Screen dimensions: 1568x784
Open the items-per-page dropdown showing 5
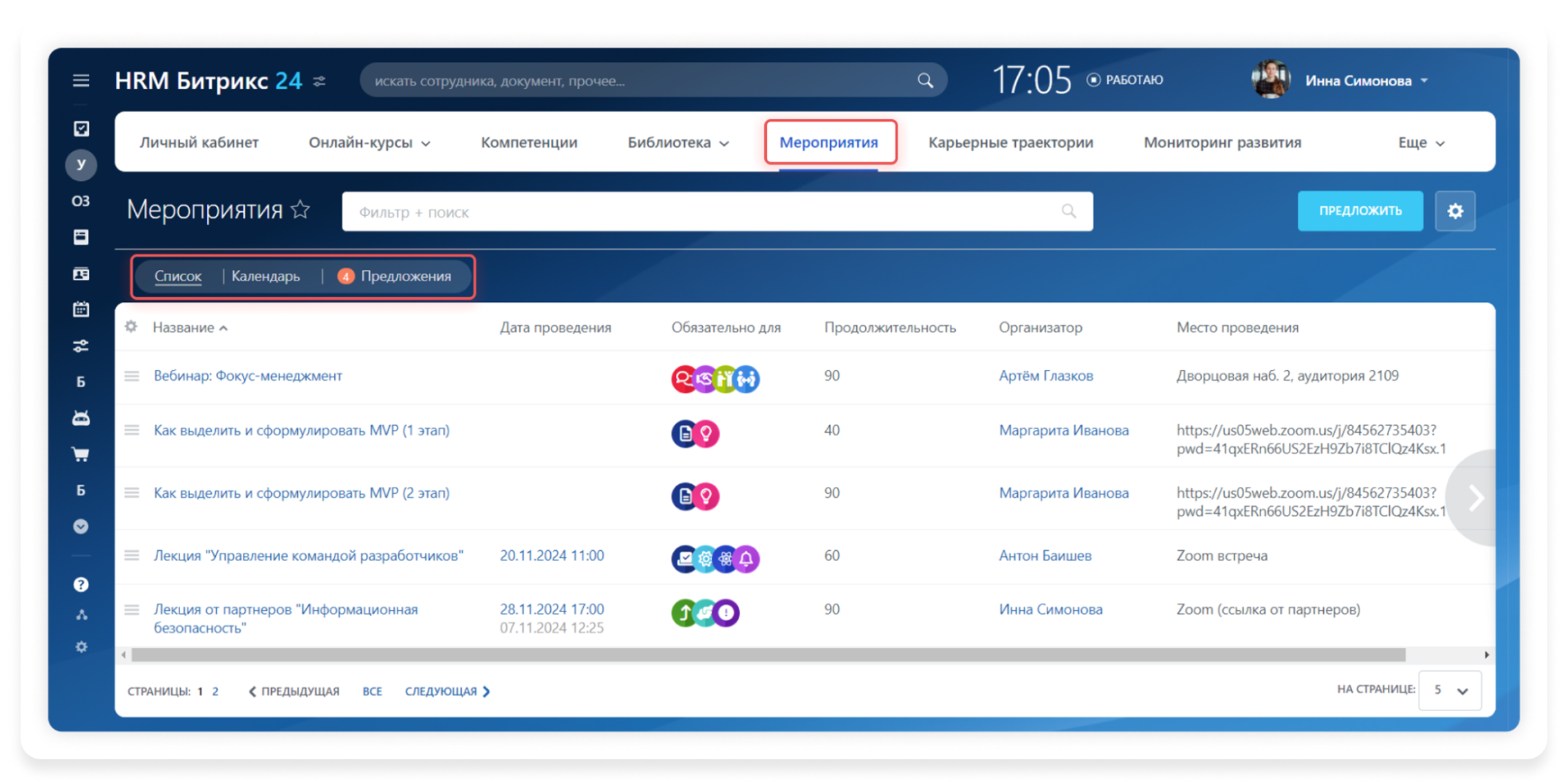[1450, 690]
